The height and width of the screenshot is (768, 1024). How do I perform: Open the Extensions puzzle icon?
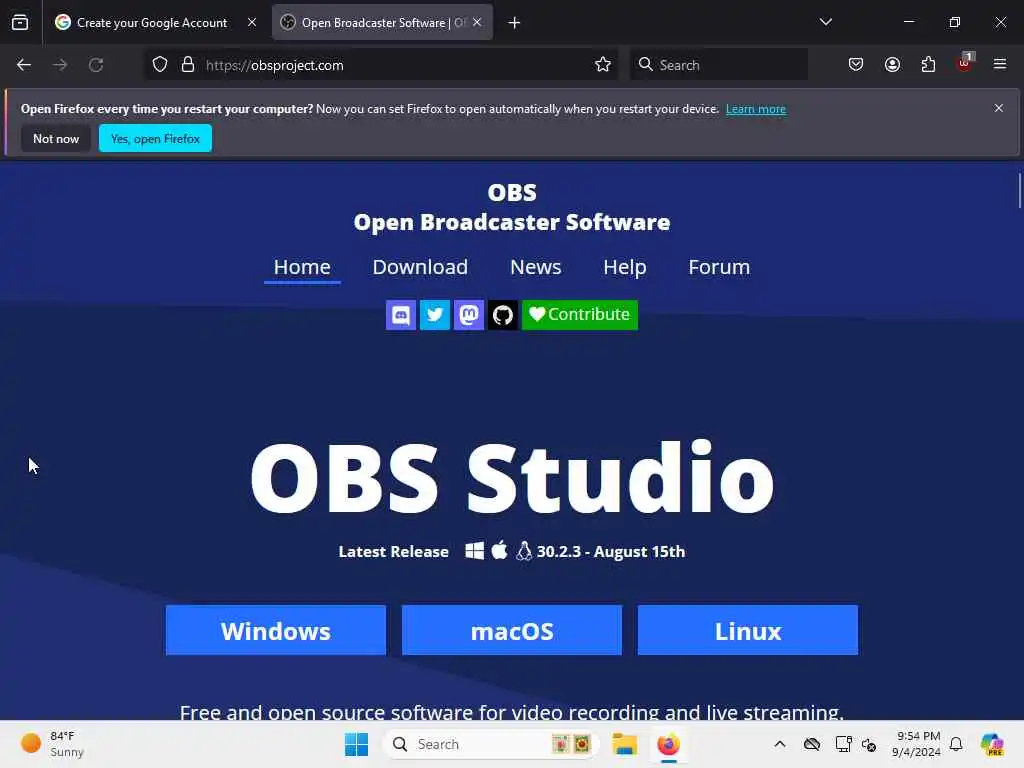pos(928,65)
